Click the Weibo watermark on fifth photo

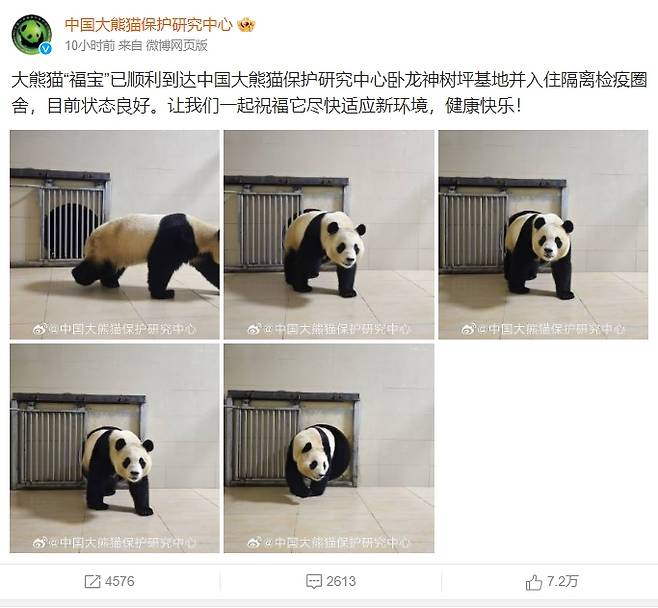(x=329, y=543)
